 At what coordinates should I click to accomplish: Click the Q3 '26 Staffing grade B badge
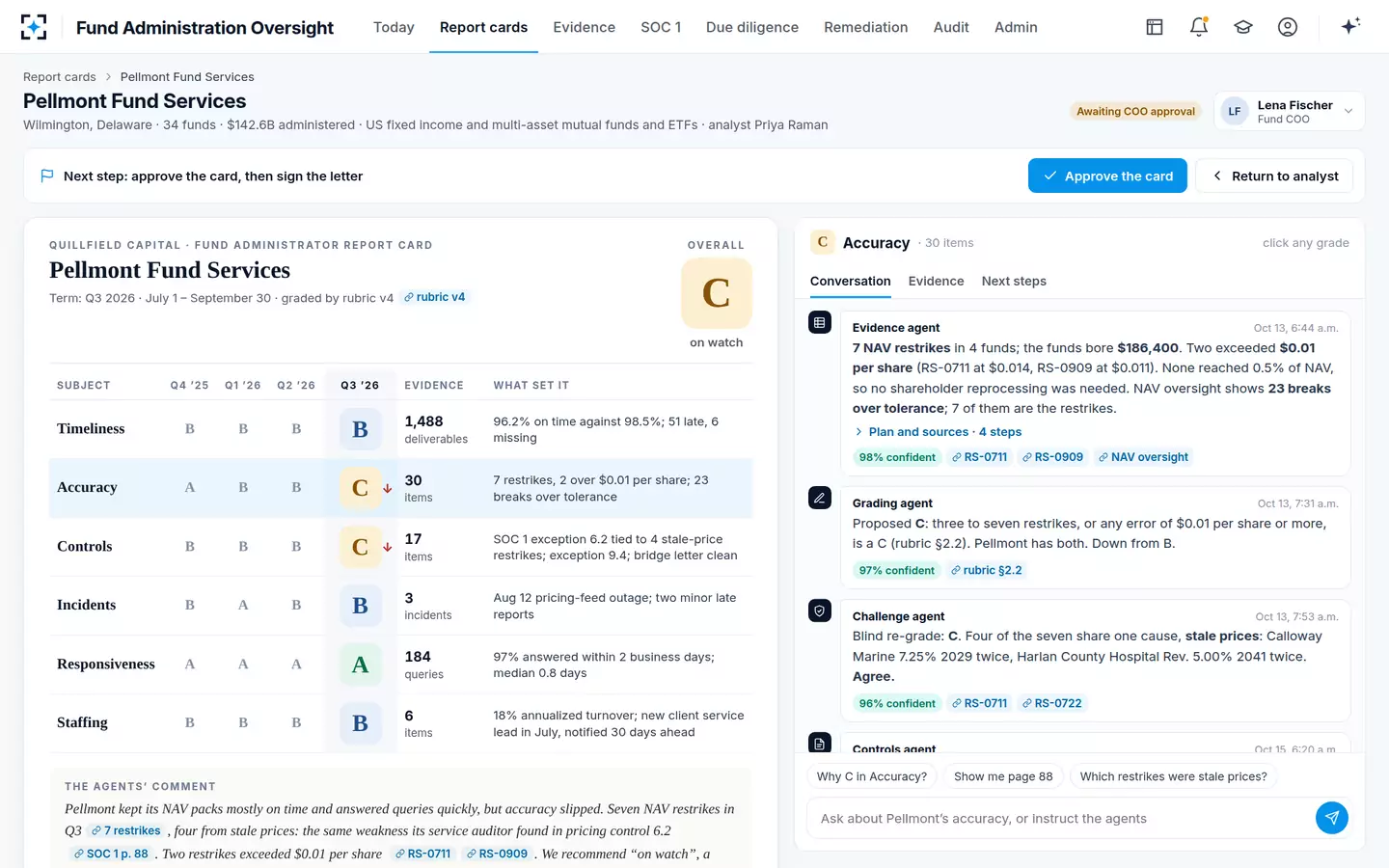point(360,723)
